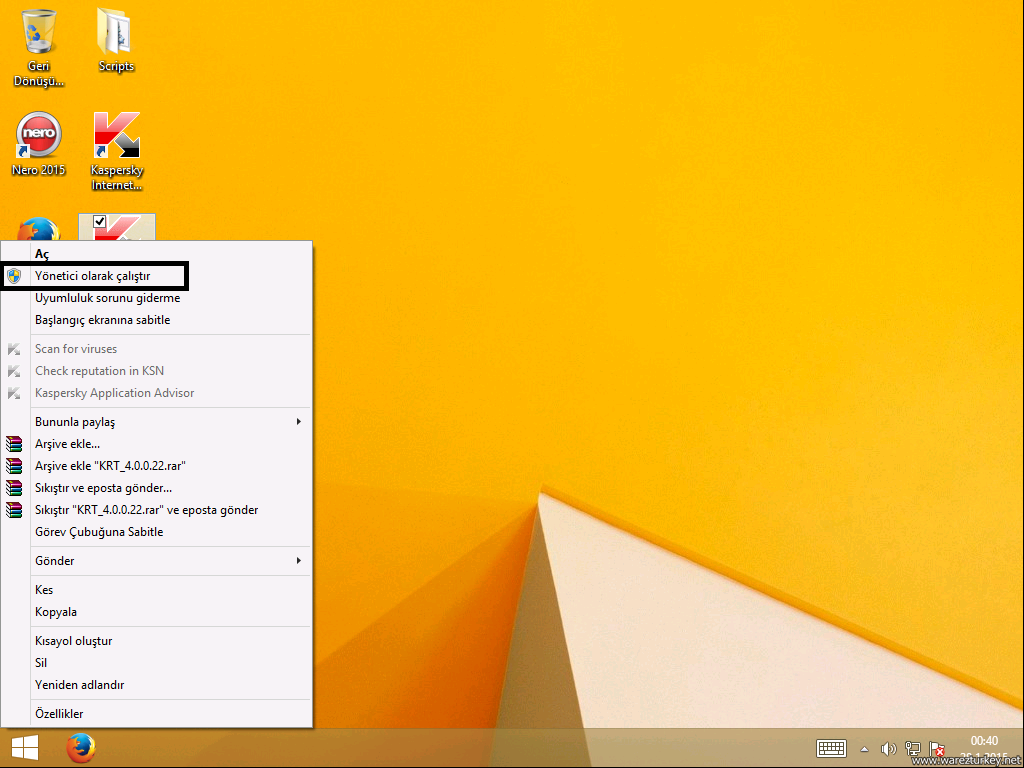This screenshot has height=768, width=1024.
Task: Open the network status tray icon
Action: tap(913, 748)
